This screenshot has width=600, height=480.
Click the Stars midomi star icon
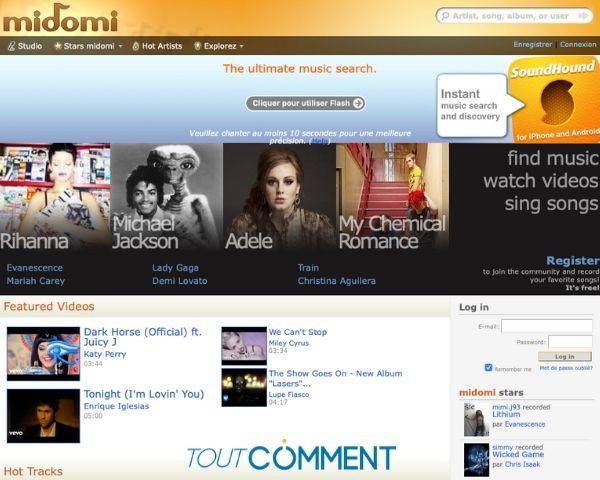tap(57, 46)
